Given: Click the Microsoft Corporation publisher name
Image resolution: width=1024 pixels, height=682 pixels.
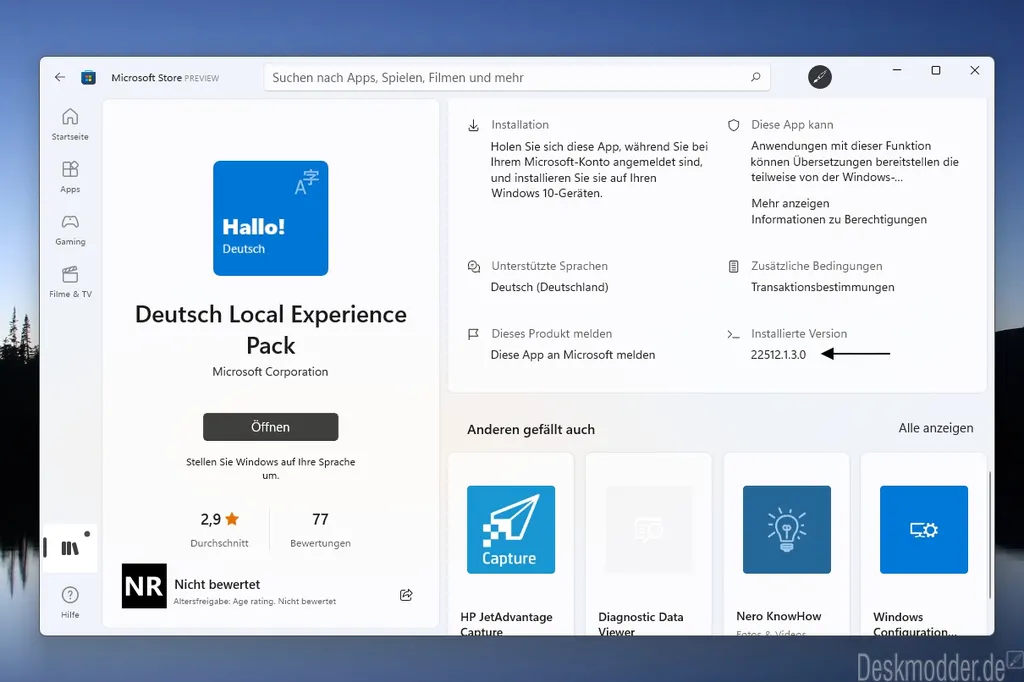Looking at the screenshot, I should pyautogui.click(x=270, y=372).
